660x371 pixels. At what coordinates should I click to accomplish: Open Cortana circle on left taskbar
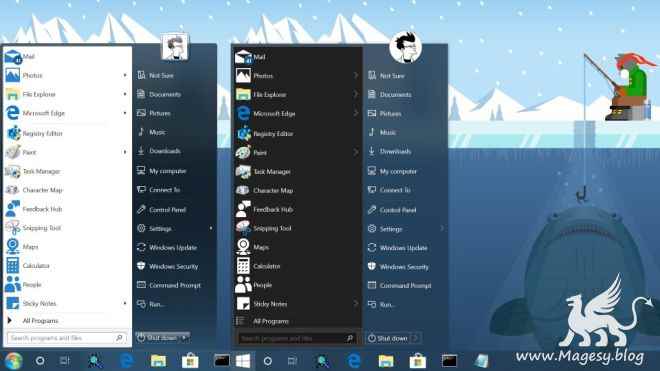coord(40,361)
